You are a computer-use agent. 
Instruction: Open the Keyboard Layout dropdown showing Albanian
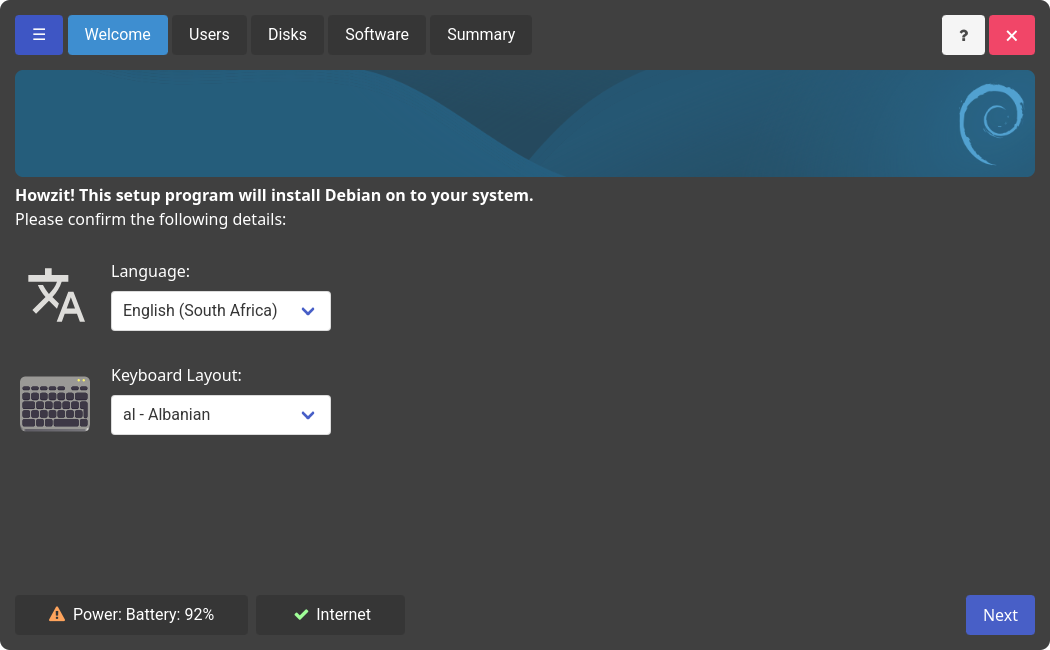tap(221, 415)
